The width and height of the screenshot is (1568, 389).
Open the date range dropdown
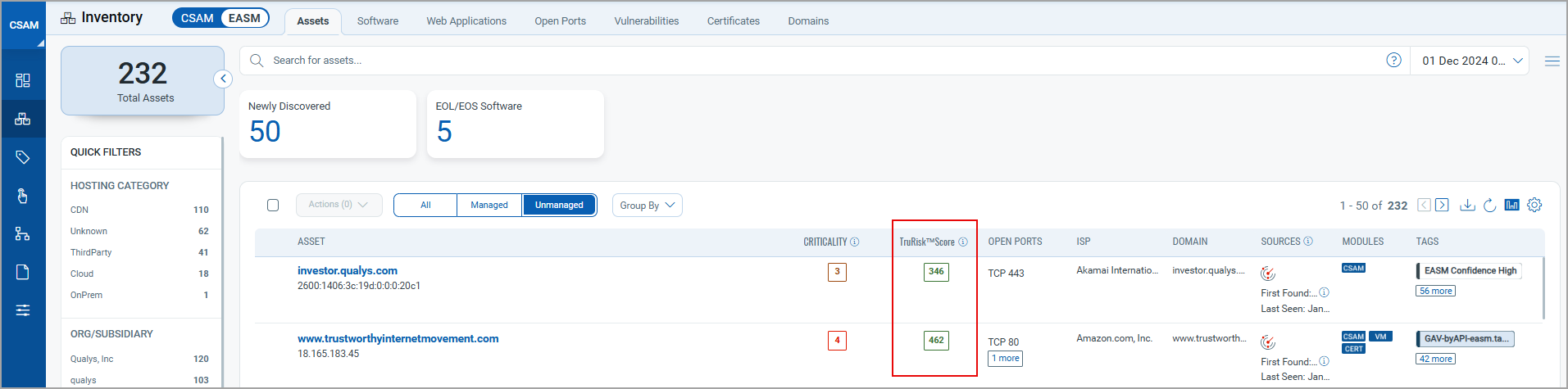point(1471,61)
